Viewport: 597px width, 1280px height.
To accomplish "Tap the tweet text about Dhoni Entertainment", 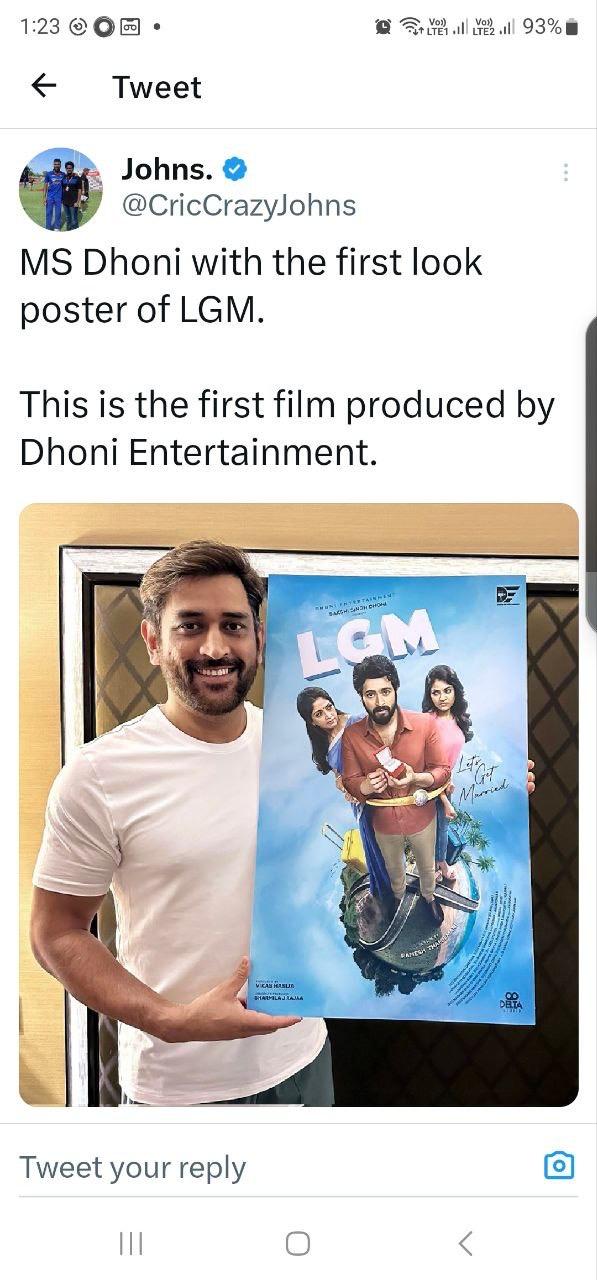I will pos(287,428).
